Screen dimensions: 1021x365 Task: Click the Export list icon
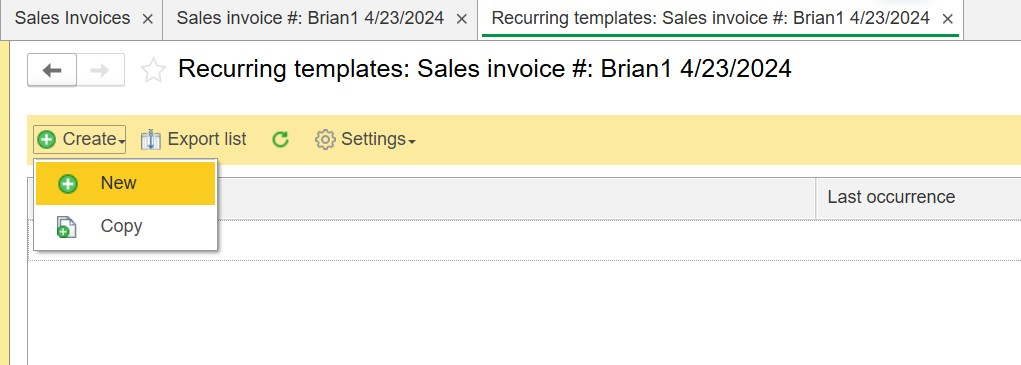[150, 139]
